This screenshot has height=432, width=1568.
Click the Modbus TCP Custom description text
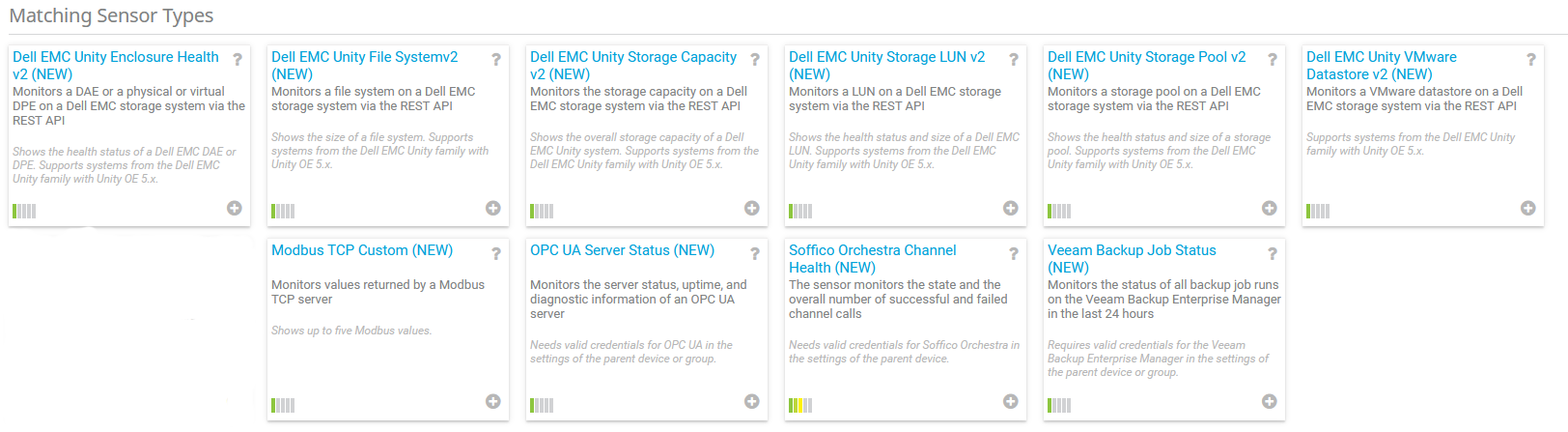coord(378,292)
